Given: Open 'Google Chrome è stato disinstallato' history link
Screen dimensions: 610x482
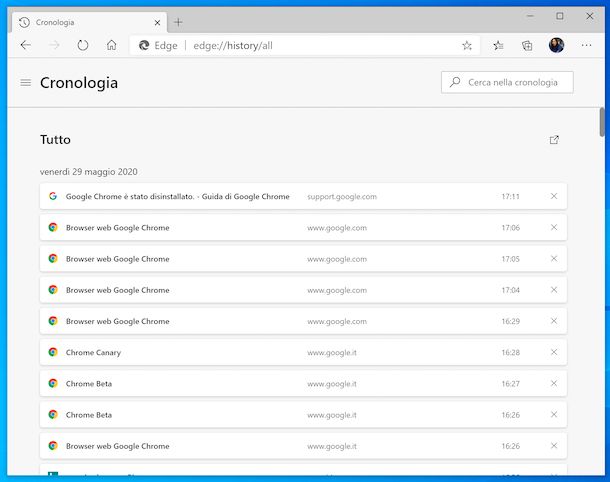Looking at the screenshot, I should click(x=177, y=196).
